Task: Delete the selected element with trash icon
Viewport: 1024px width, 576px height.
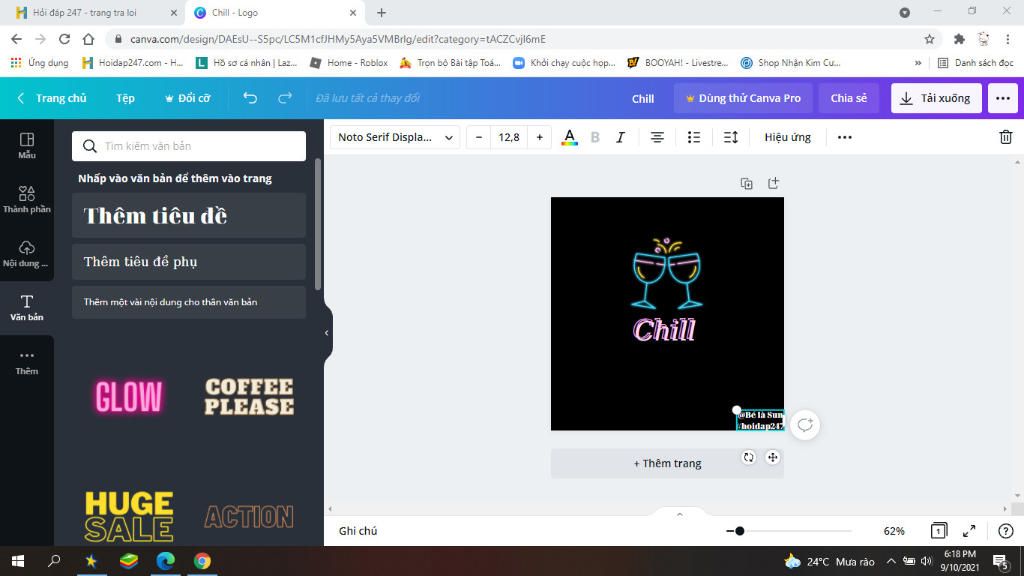Action: (1006, 137)
